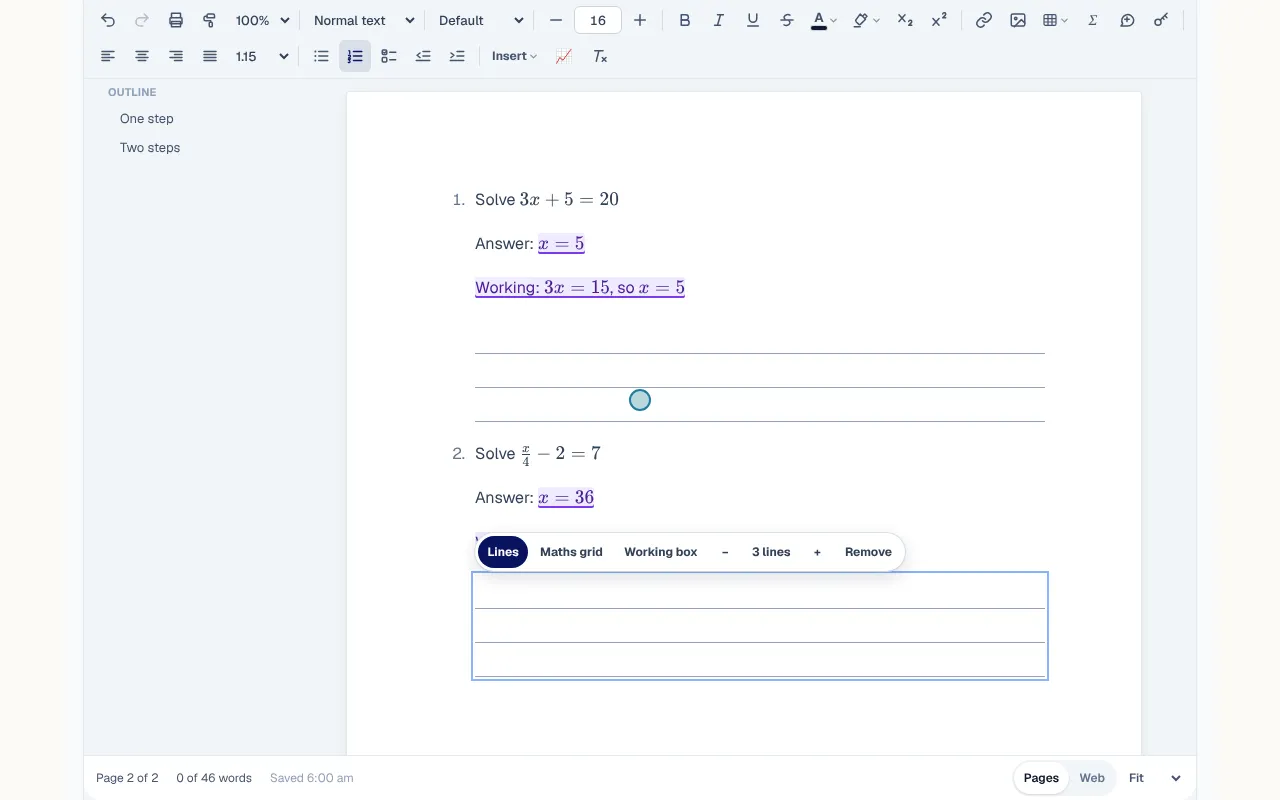
Task: Apply superscript formatting
Action: pyautogui.click(x=939, y=20)
